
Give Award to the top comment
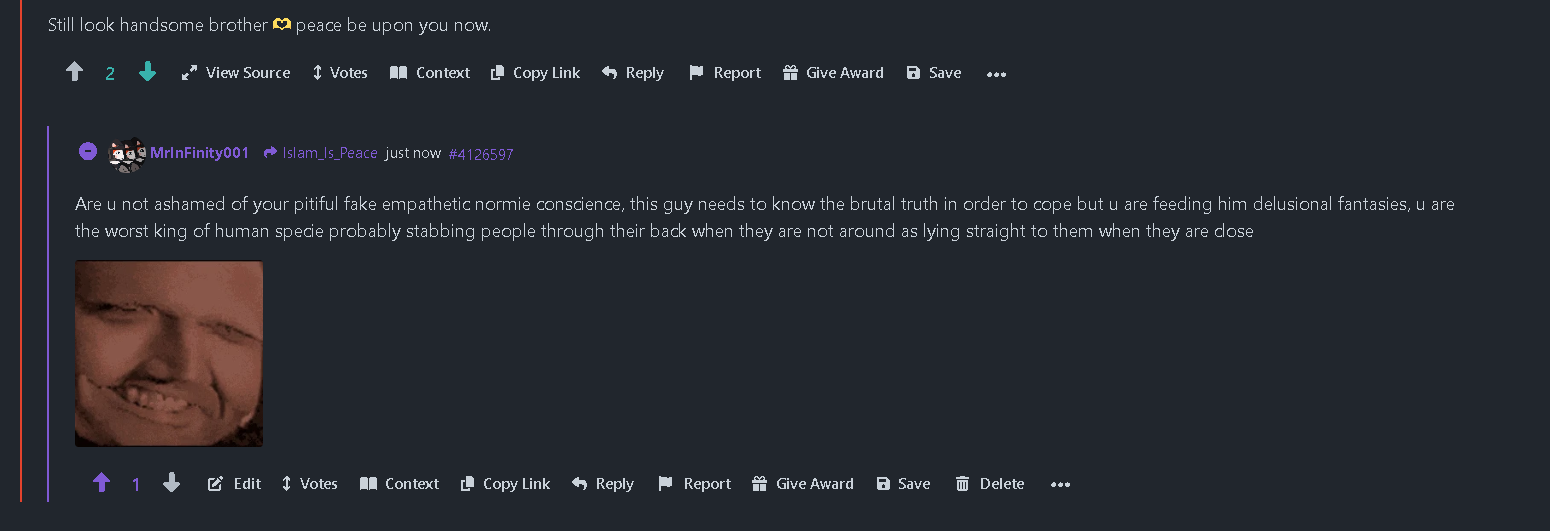pos(833,73)
